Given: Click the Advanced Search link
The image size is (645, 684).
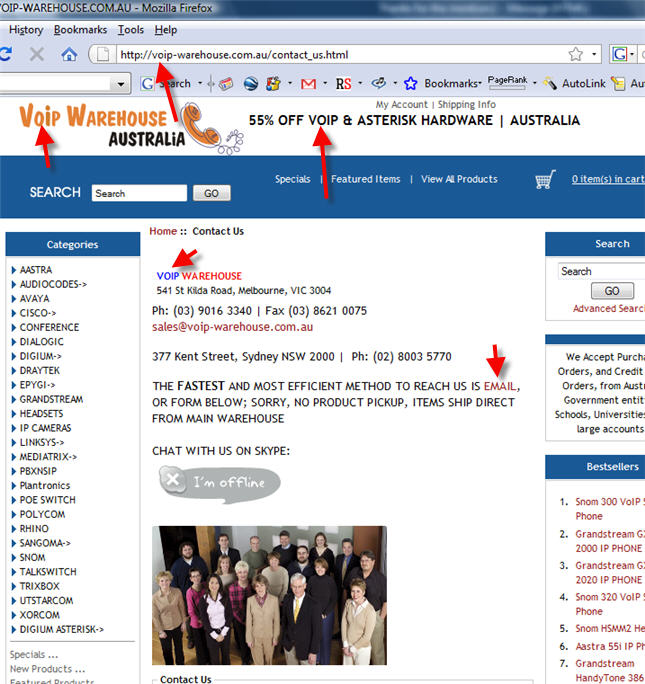Looking at the screenshot, I should 608,309.
